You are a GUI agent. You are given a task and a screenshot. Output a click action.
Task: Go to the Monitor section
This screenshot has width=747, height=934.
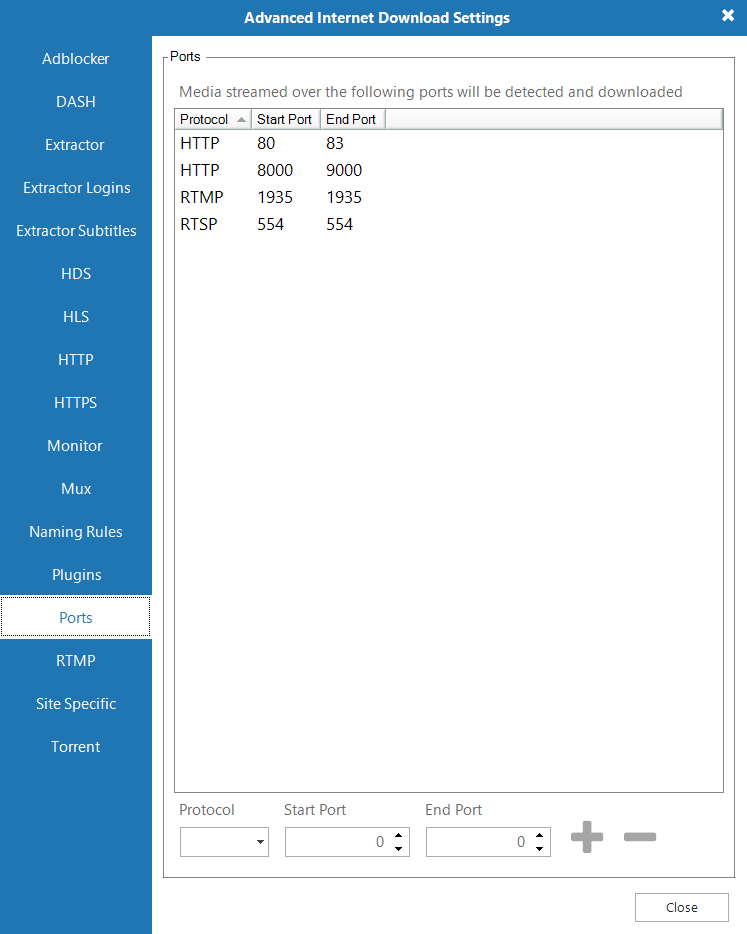[76, 446]
